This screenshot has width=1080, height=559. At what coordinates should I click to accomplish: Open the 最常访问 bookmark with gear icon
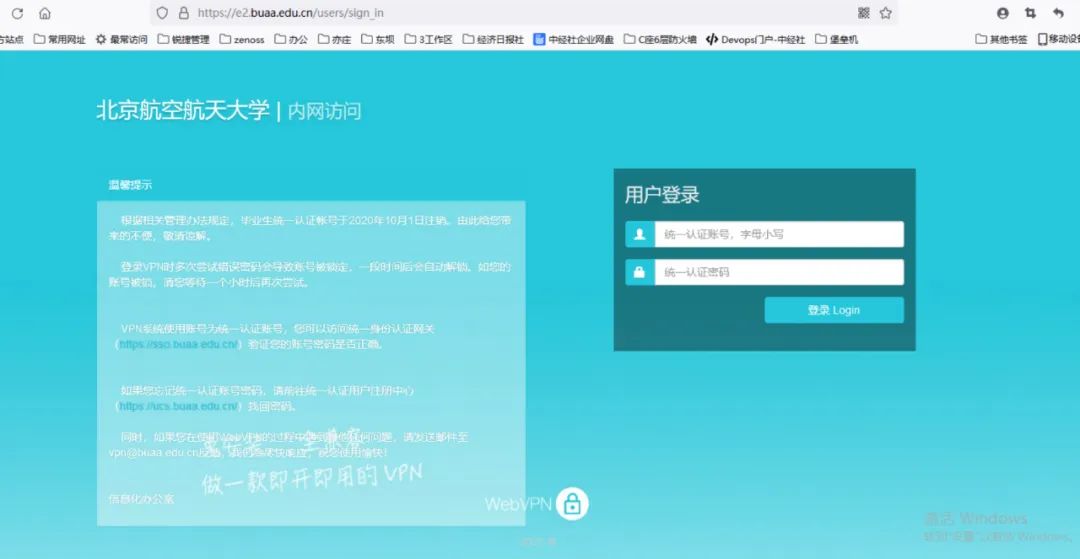pos(121,39)
